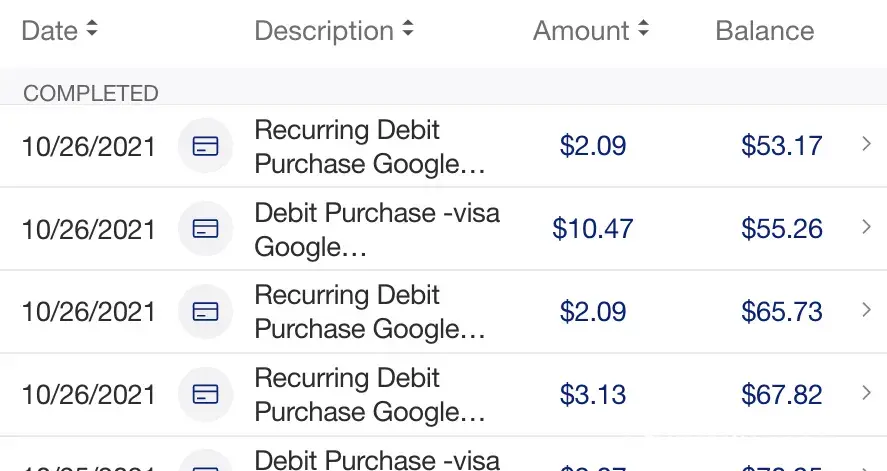The width and height of the screenshot is (887, 471).
Task: Expand details chevron for $65.73 balance row
Action: [x=867, y=310]
